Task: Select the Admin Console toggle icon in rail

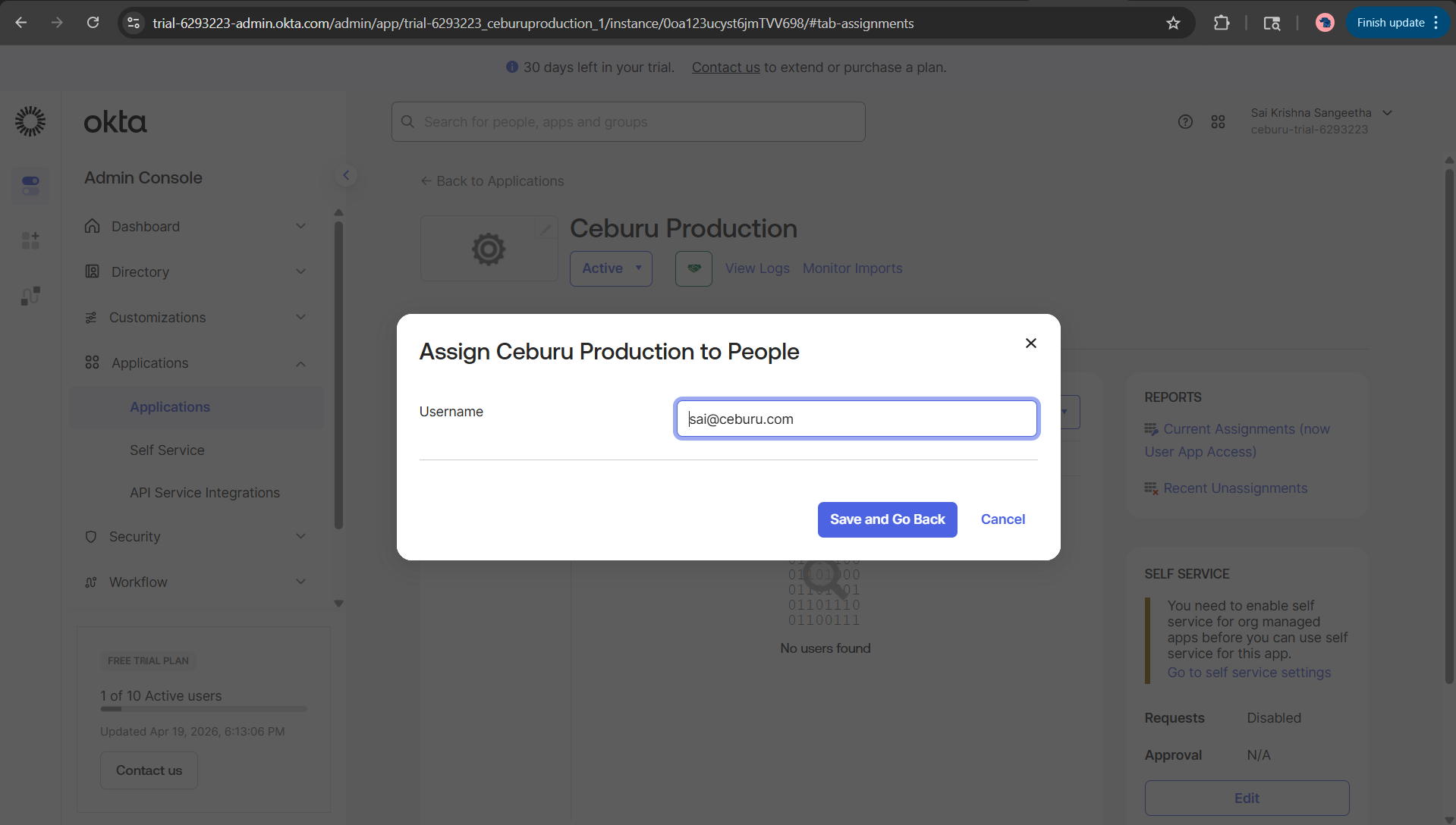Action: point(30,185)
